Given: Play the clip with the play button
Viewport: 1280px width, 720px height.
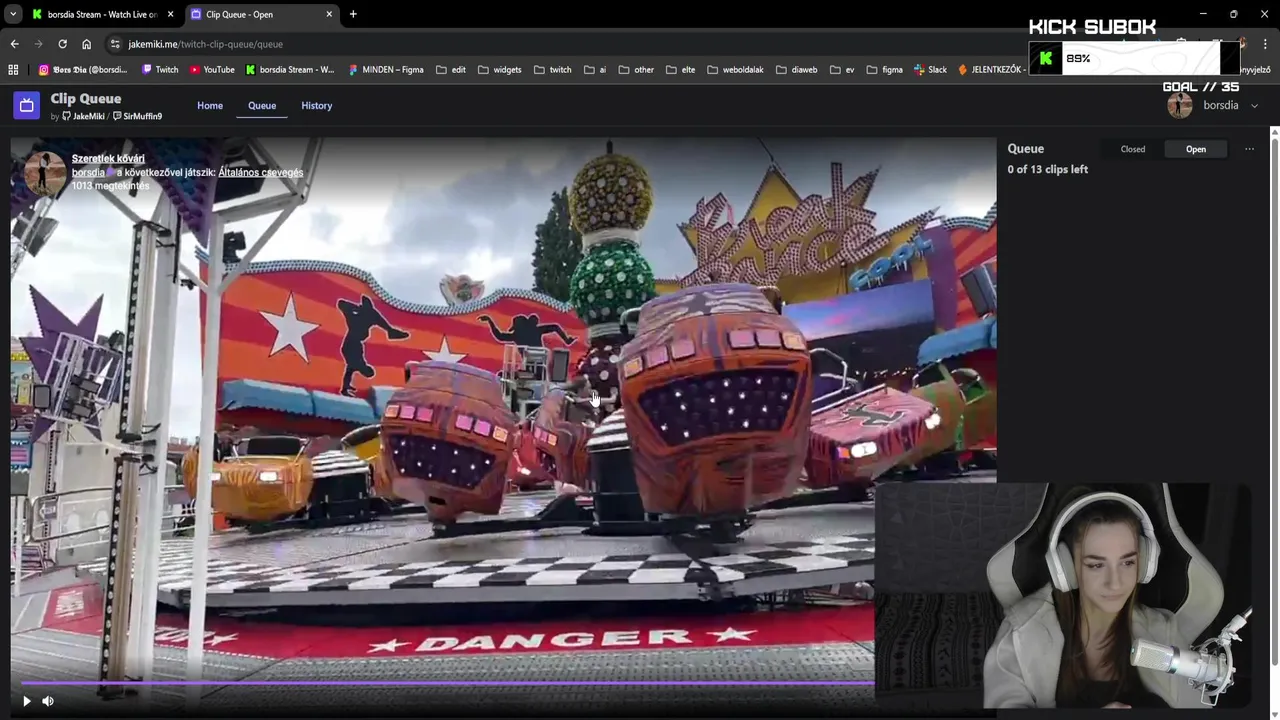Looking at the screenshot, I should [27, 701].
